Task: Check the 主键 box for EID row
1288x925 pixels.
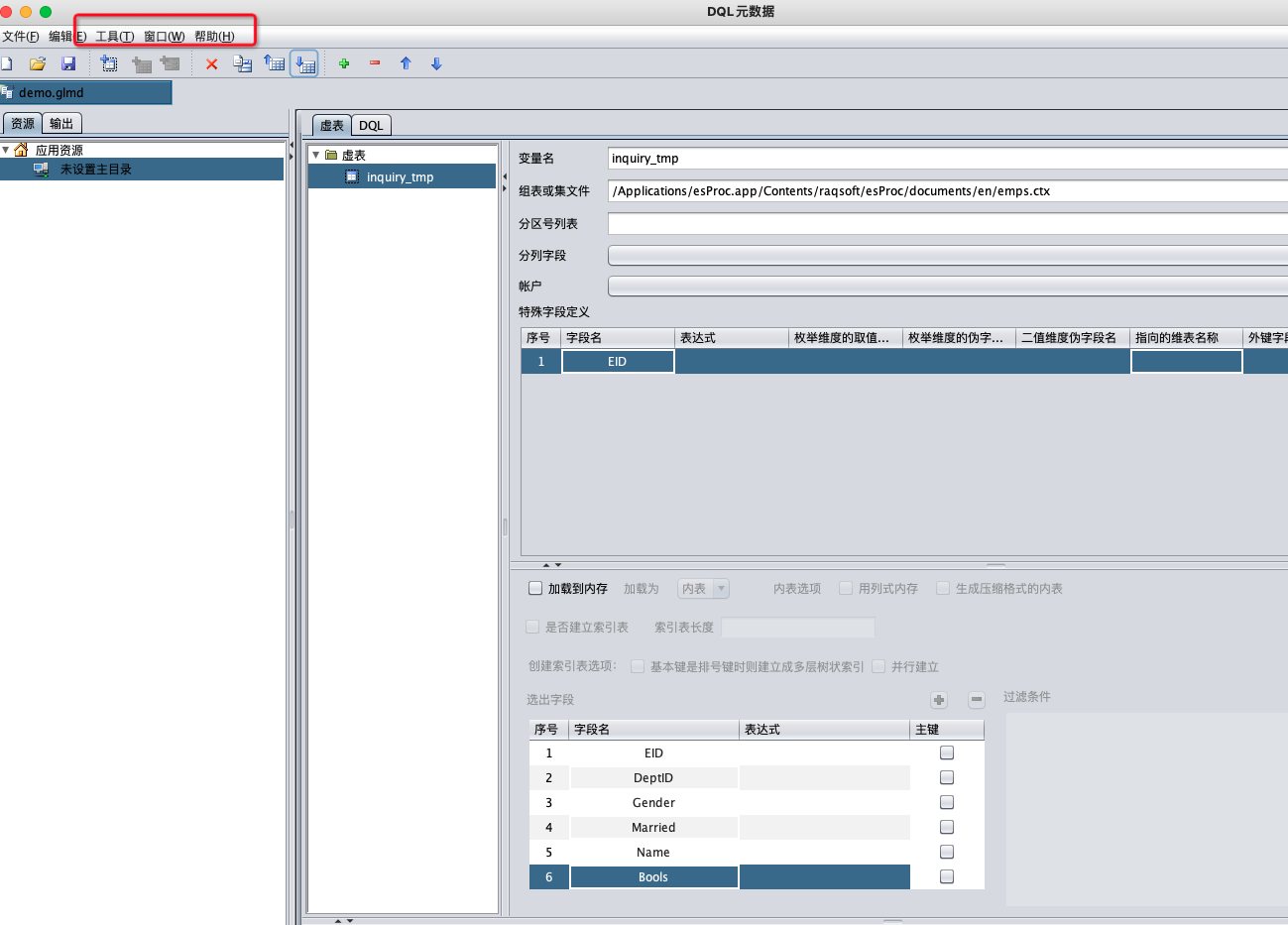Action: point(947,752)
